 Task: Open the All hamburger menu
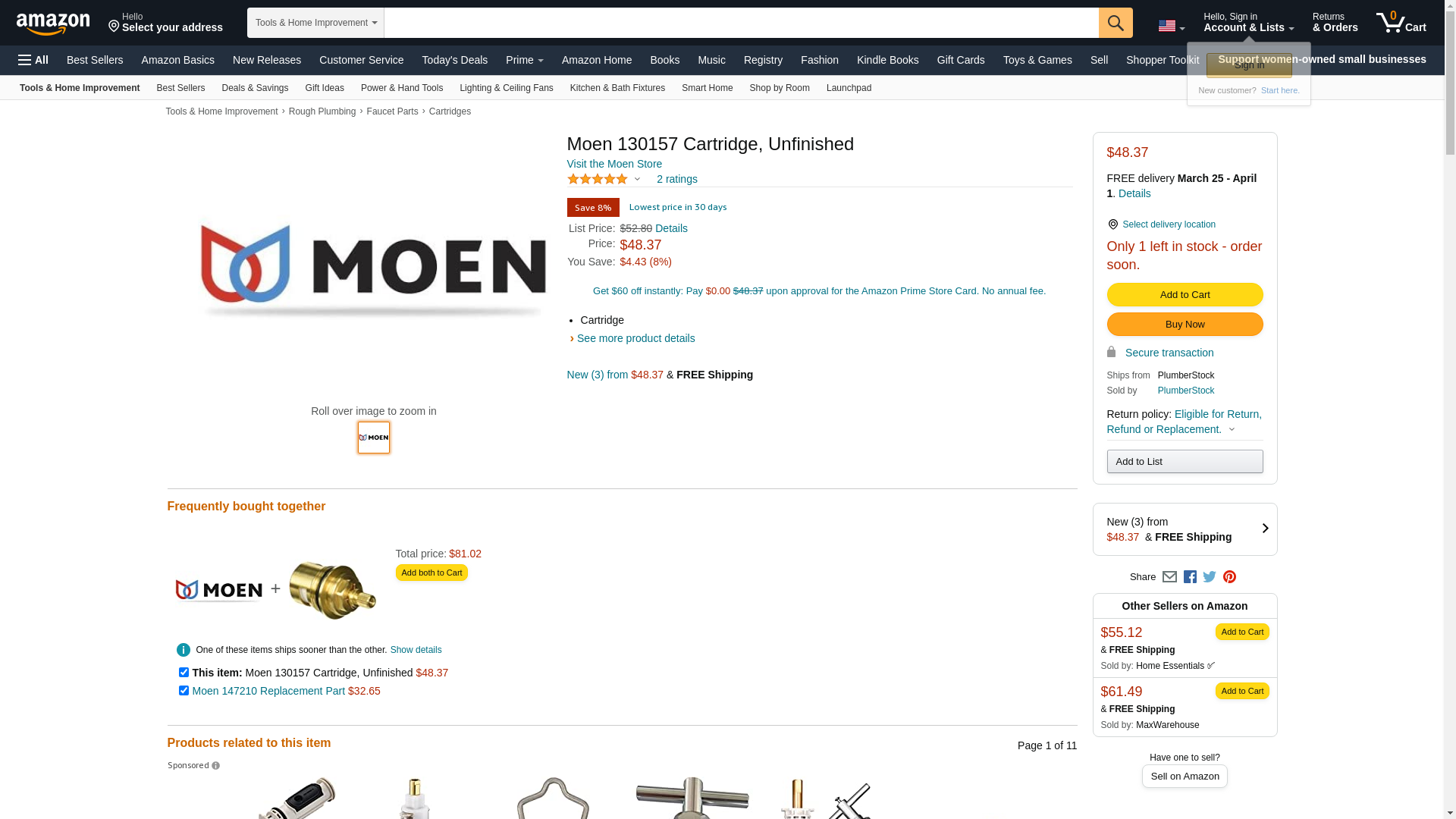[x=33, y=60]
